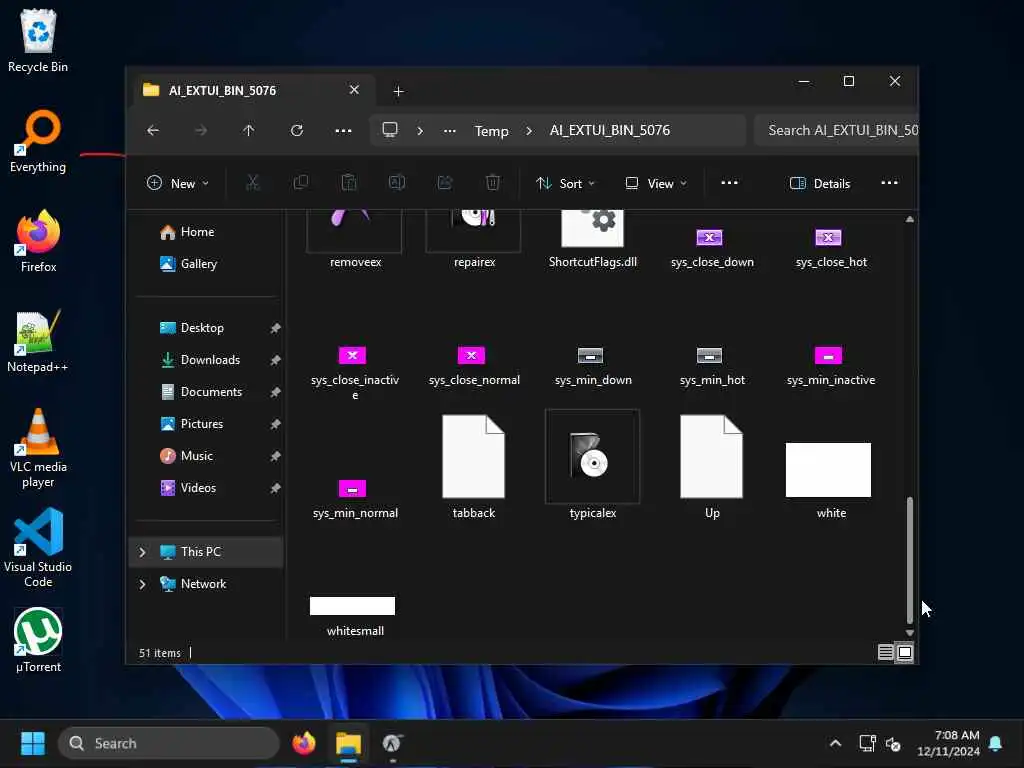
Task: Click the taskbar Search box
Action: [x=168, y=743]
